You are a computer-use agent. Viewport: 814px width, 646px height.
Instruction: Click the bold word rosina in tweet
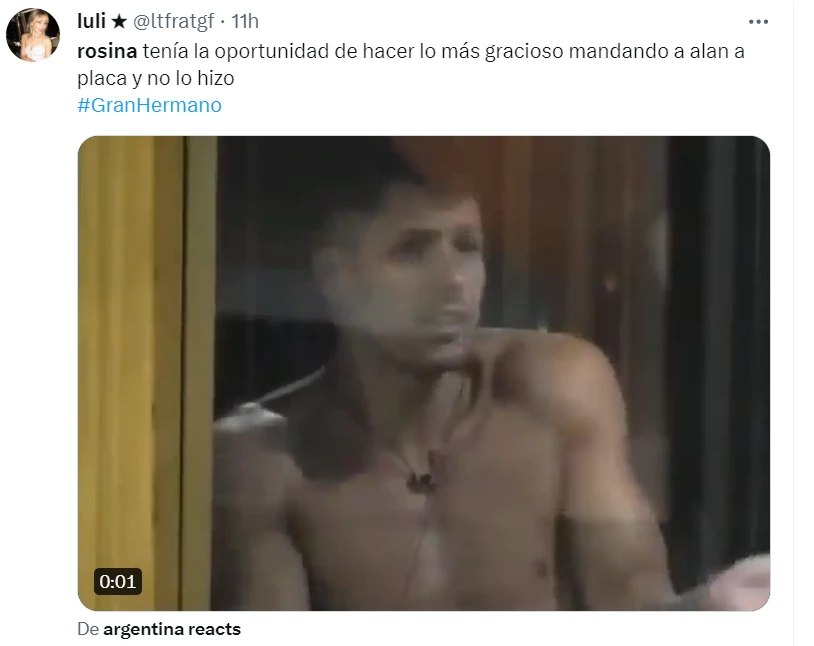coord(107,51)
